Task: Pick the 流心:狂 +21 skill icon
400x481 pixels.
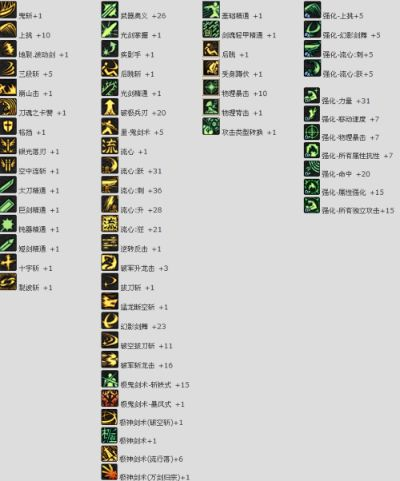Action: click(x=110, y=224)
